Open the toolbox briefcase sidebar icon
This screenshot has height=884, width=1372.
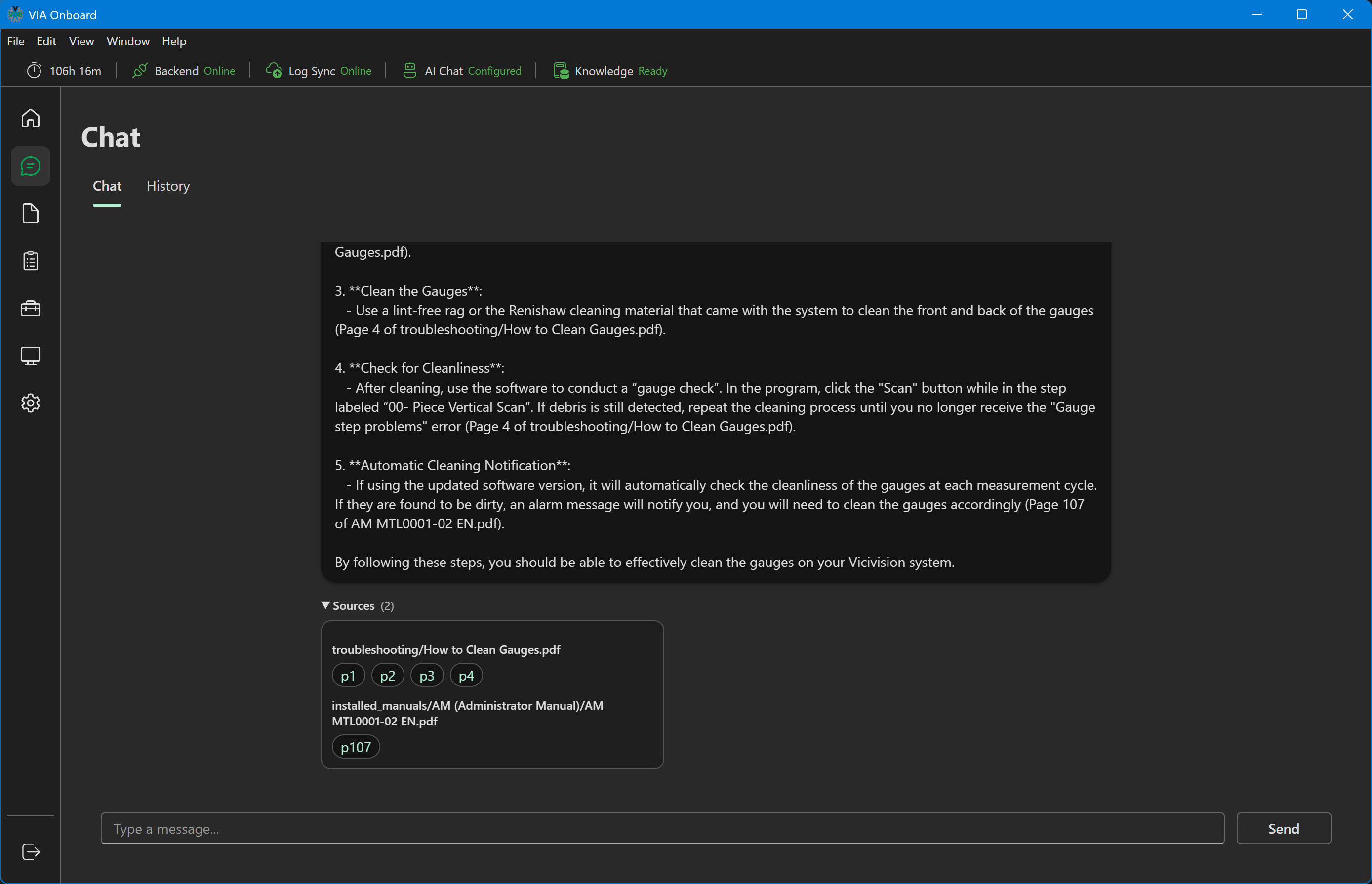[x=31, y=309]
